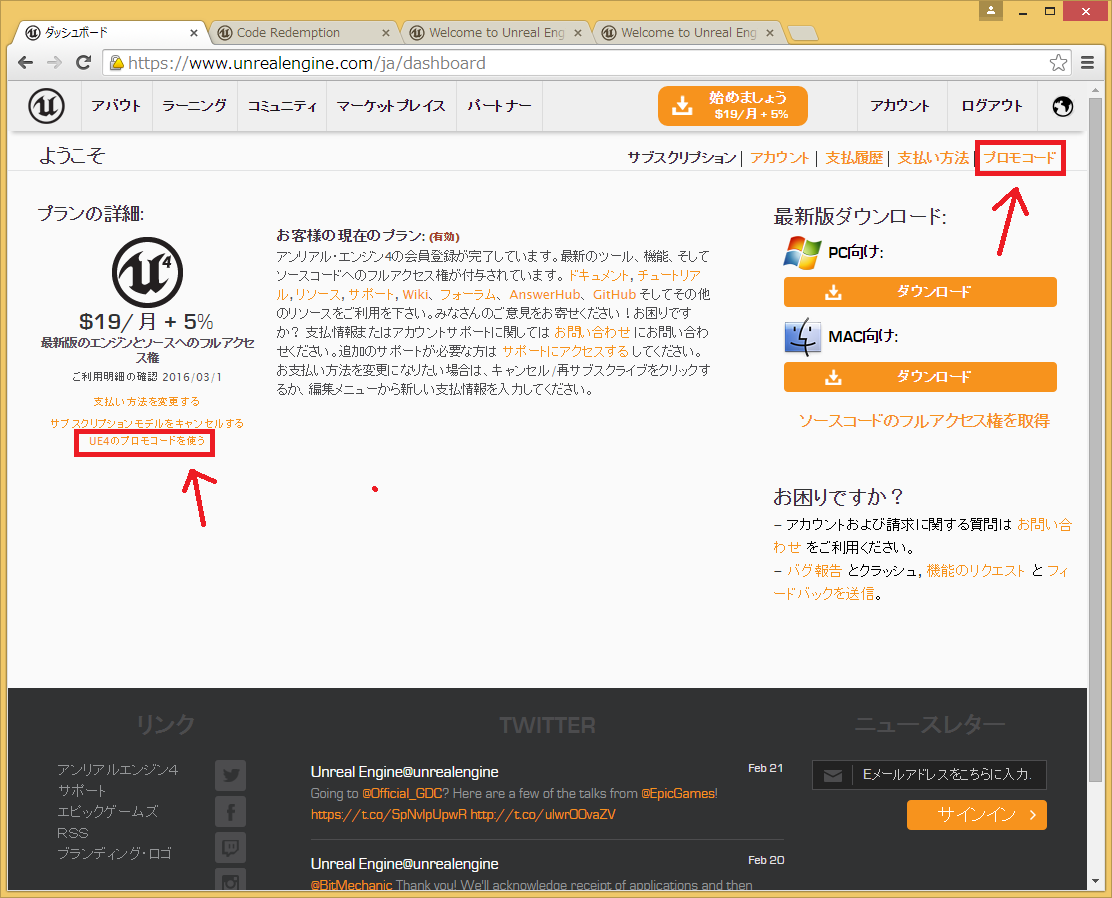Bookmark page with the star icon
This screenshot has width=1112, height=898.
tap(1058, 62)
